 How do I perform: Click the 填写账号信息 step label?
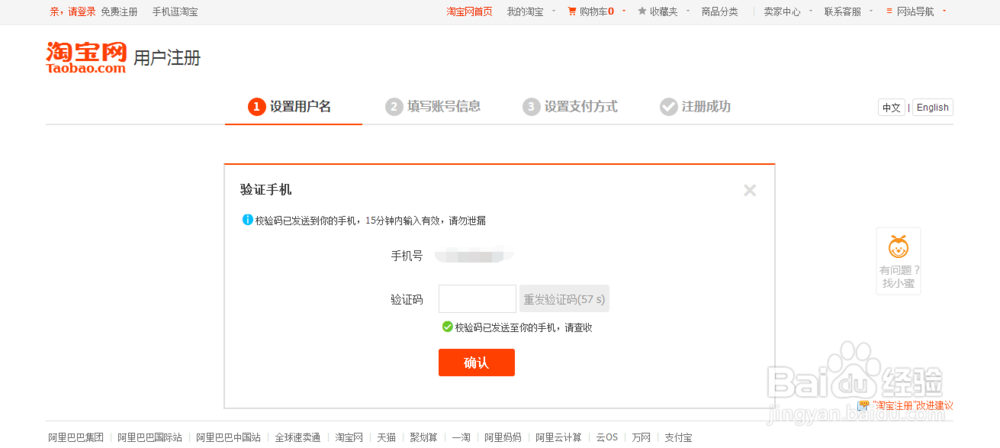click(444, 107)
